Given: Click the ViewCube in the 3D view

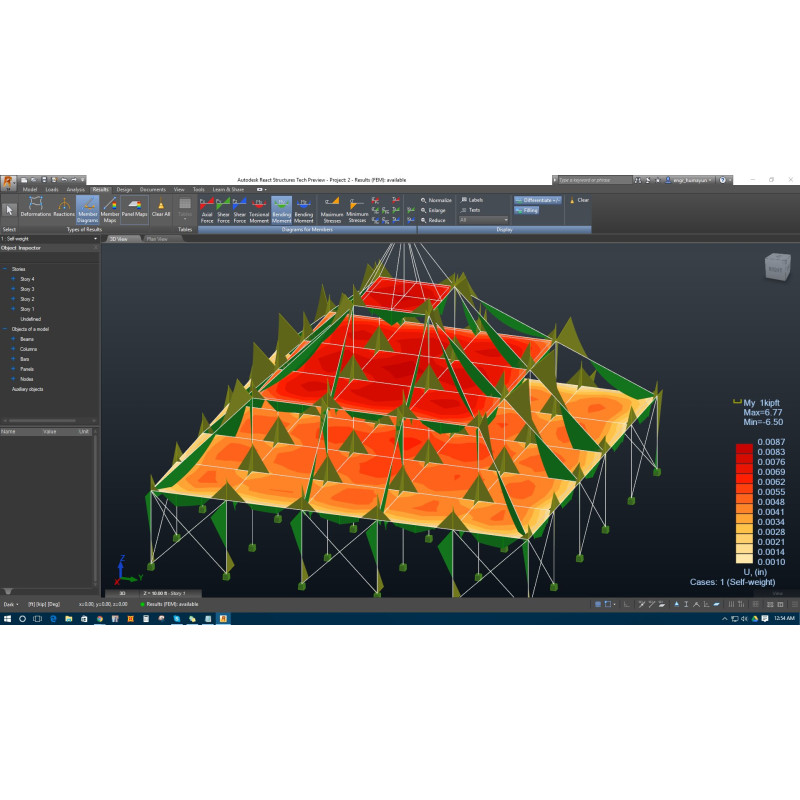Looking at the screenshot, I should point(775,268).
